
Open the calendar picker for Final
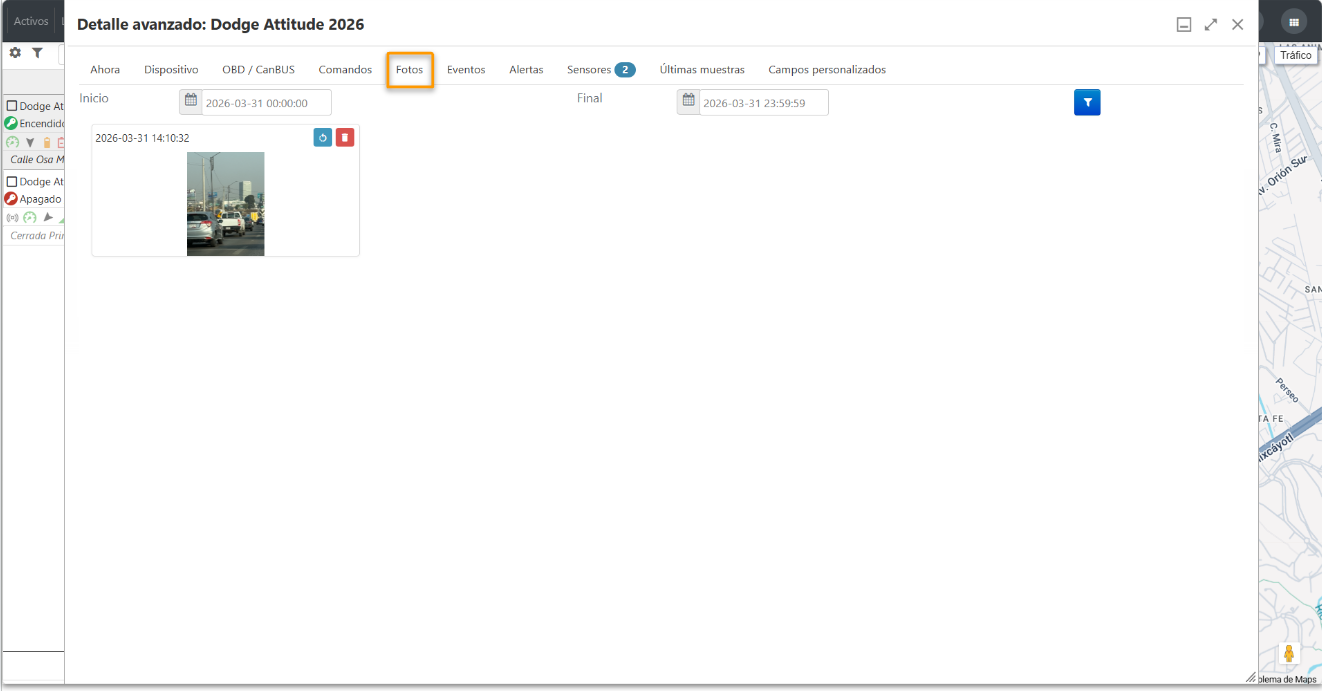(x=688, y=102)
